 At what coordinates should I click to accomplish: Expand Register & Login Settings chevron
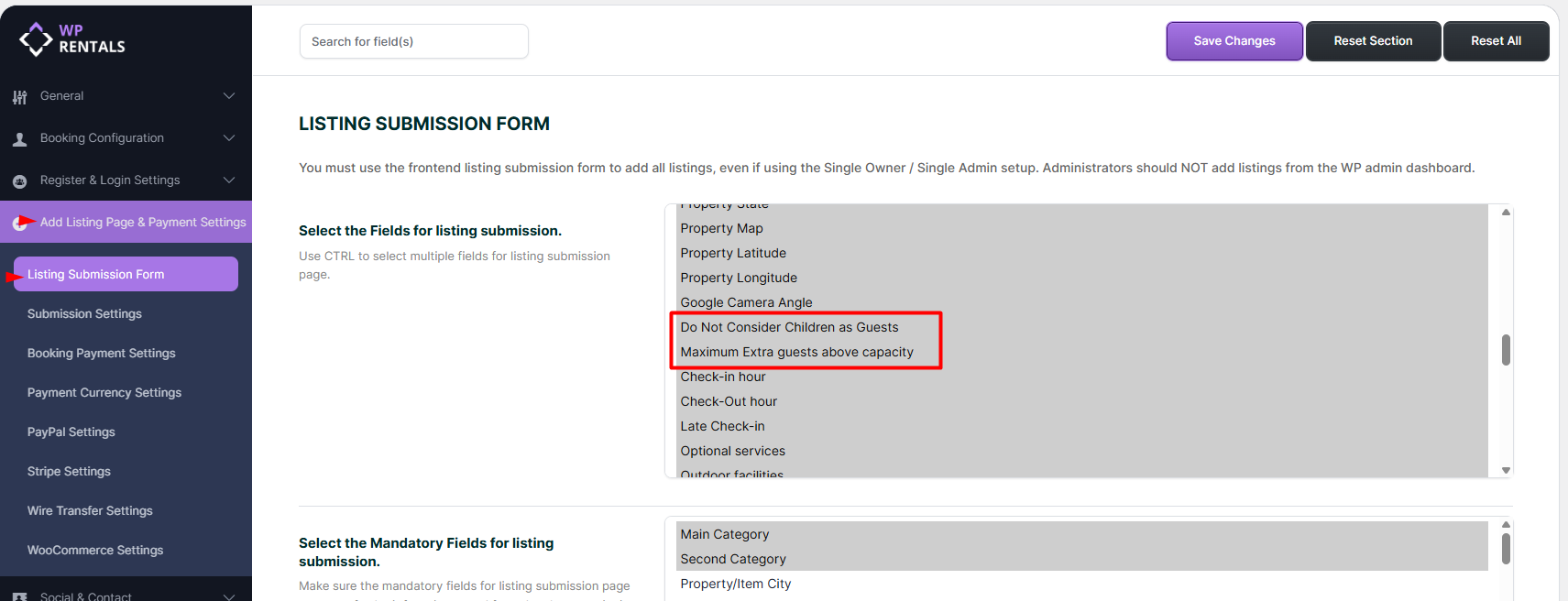(x=229, y=180)
